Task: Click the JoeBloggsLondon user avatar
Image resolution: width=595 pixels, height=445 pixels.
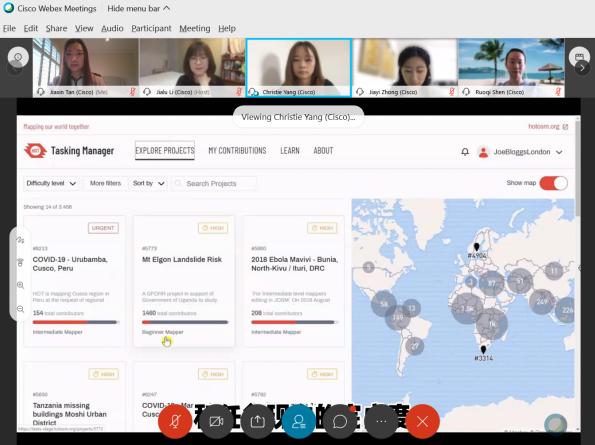Action: click(x=483, y=152)
